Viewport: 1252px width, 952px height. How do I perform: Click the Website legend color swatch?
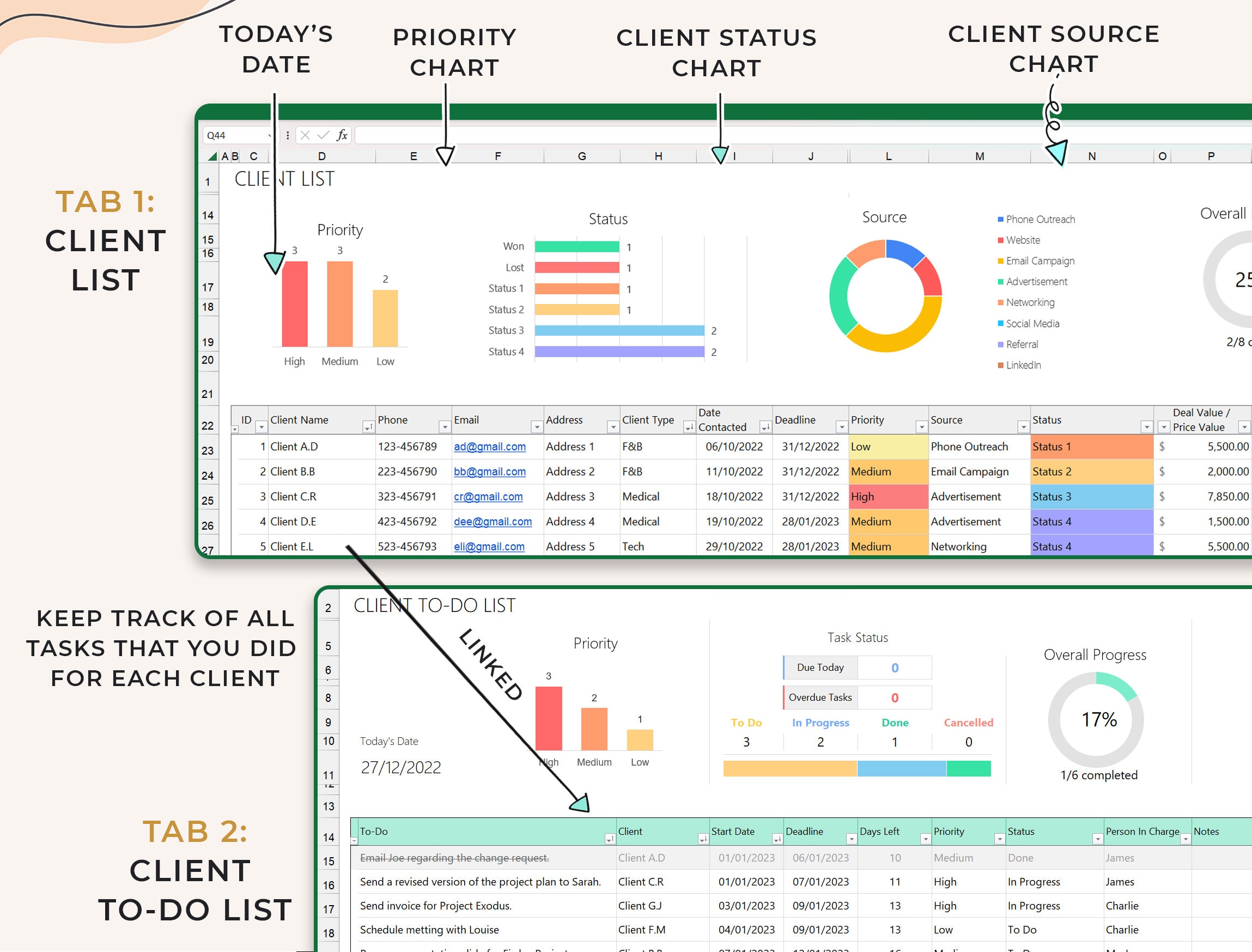coord(1000,240)
